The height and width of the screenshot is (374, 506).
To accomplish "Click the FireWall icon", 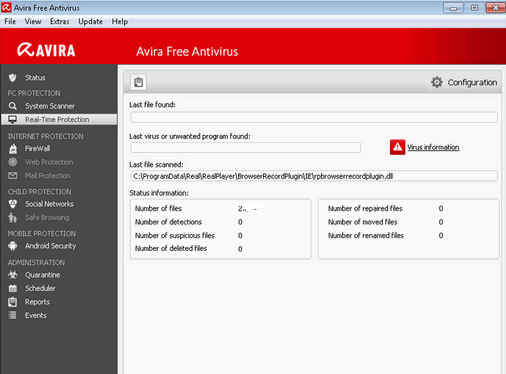I will (x=13, y=149).
